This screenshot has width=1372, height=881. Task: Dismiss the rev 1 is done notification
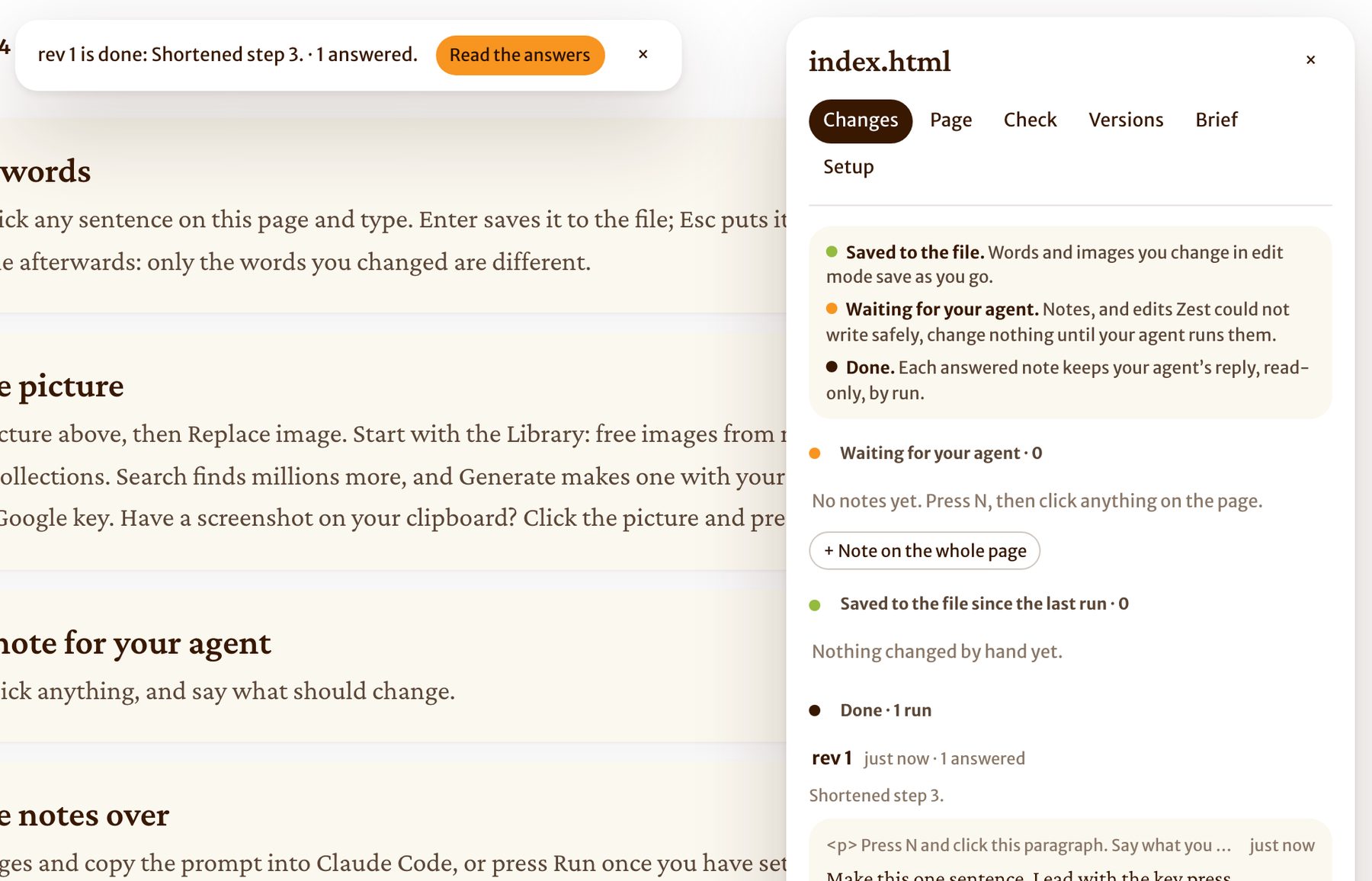643,55
